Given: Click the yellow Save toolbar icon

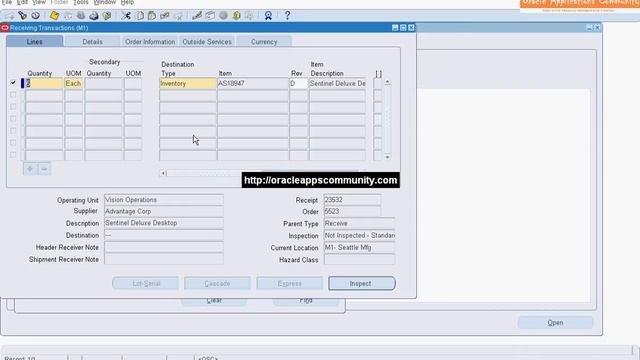Looking at the screenshot, I should coord(54,16).
